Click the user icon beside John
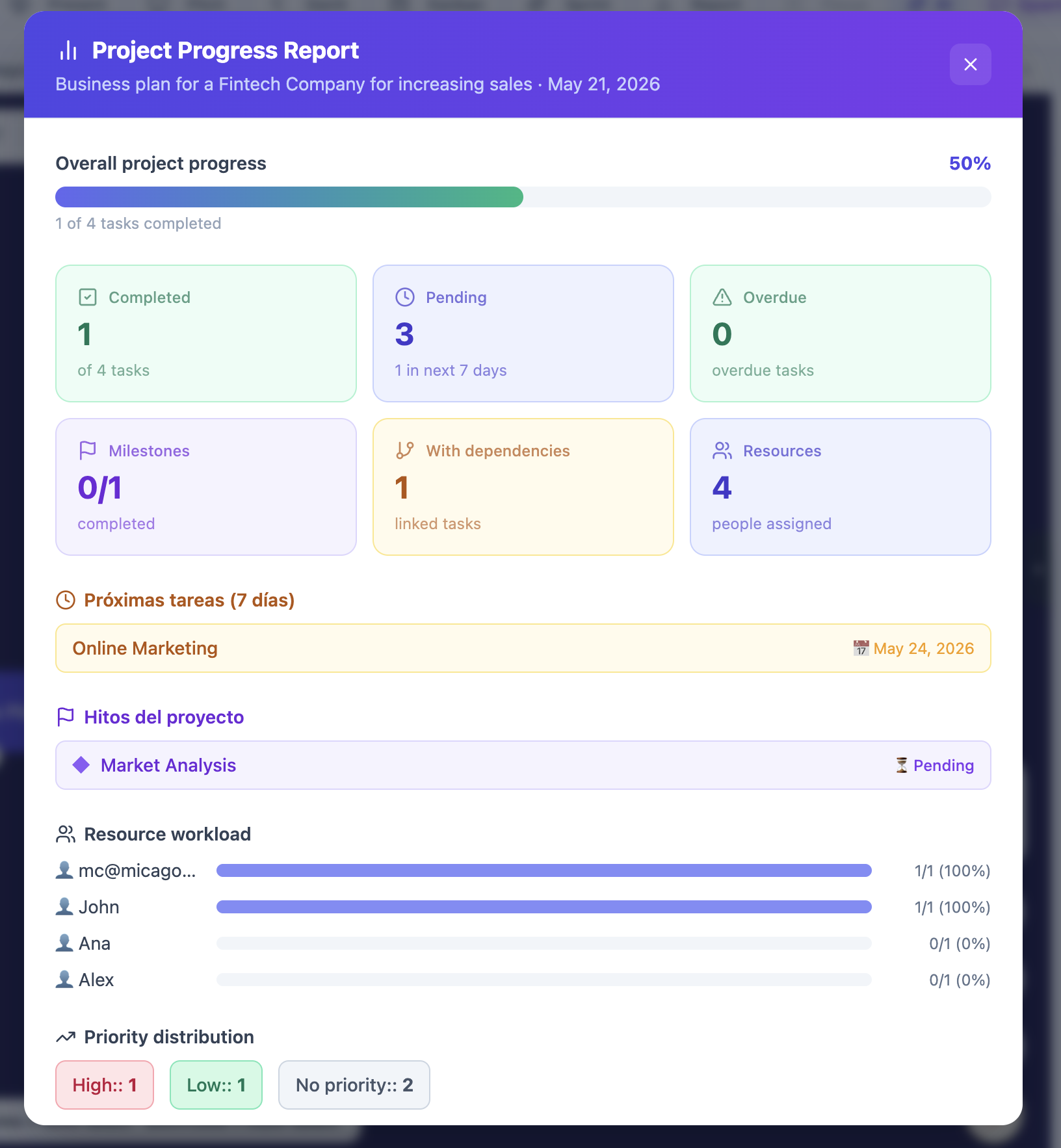1061x1148 pixels. click(x=64, y=907)
